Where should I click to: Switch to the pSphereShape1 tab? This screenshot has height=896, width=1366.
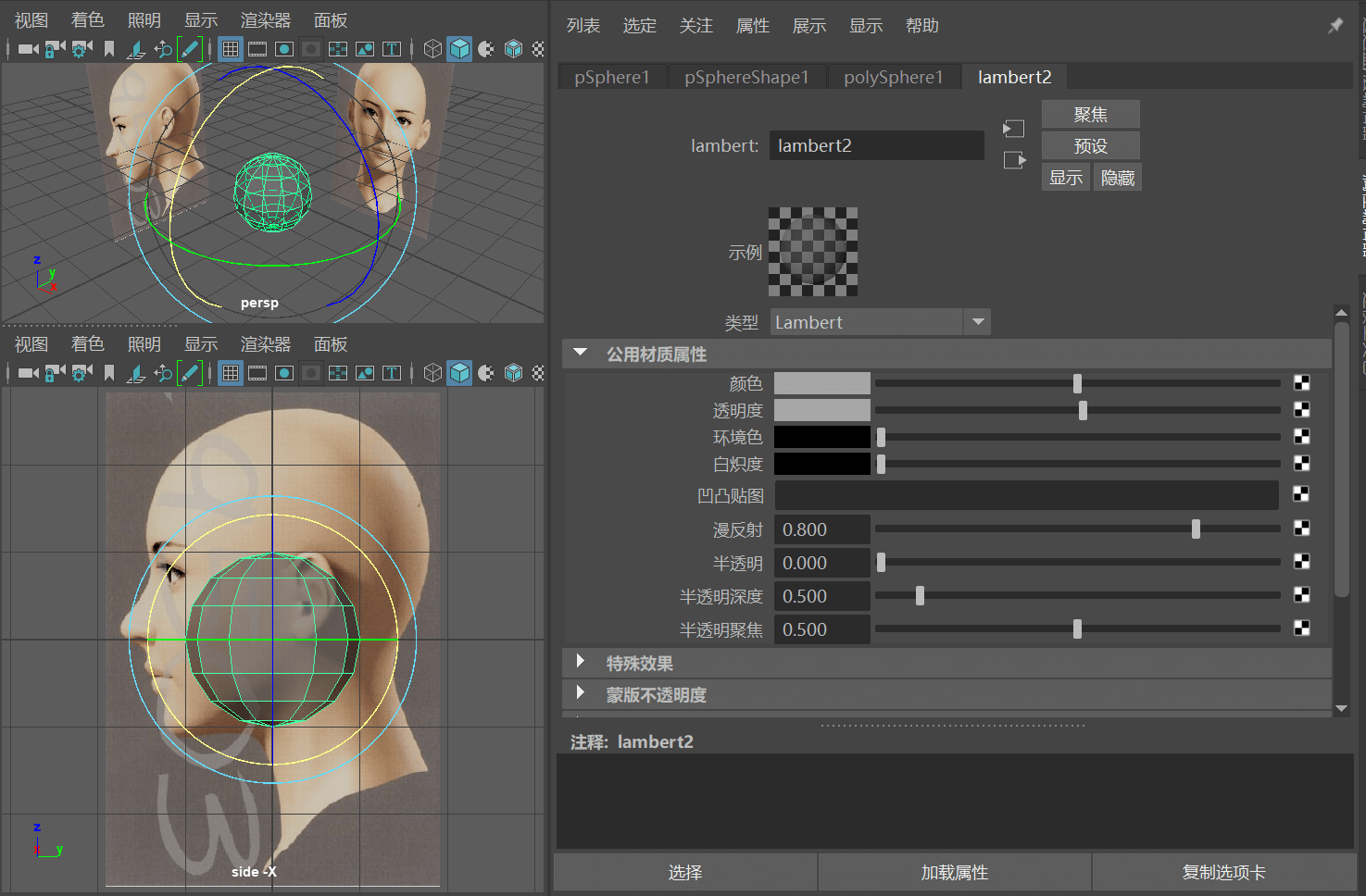point(746,78)
